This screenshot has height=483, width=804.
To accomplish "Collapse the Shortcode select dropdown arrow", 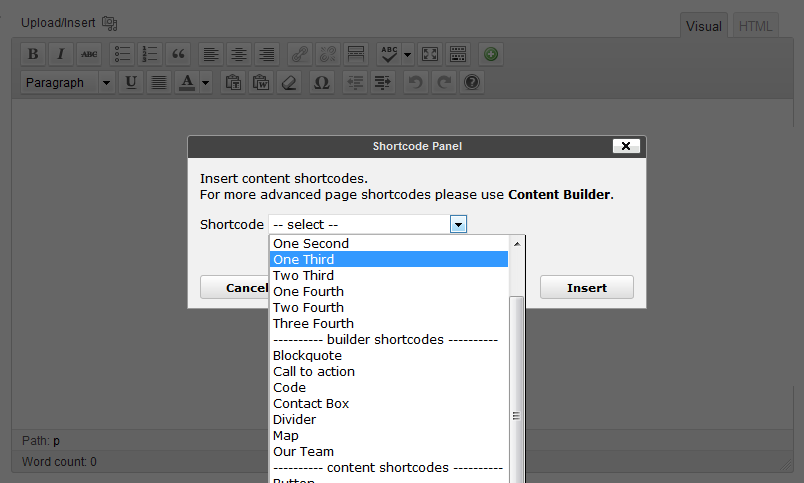I will click(x=458, y=225).
